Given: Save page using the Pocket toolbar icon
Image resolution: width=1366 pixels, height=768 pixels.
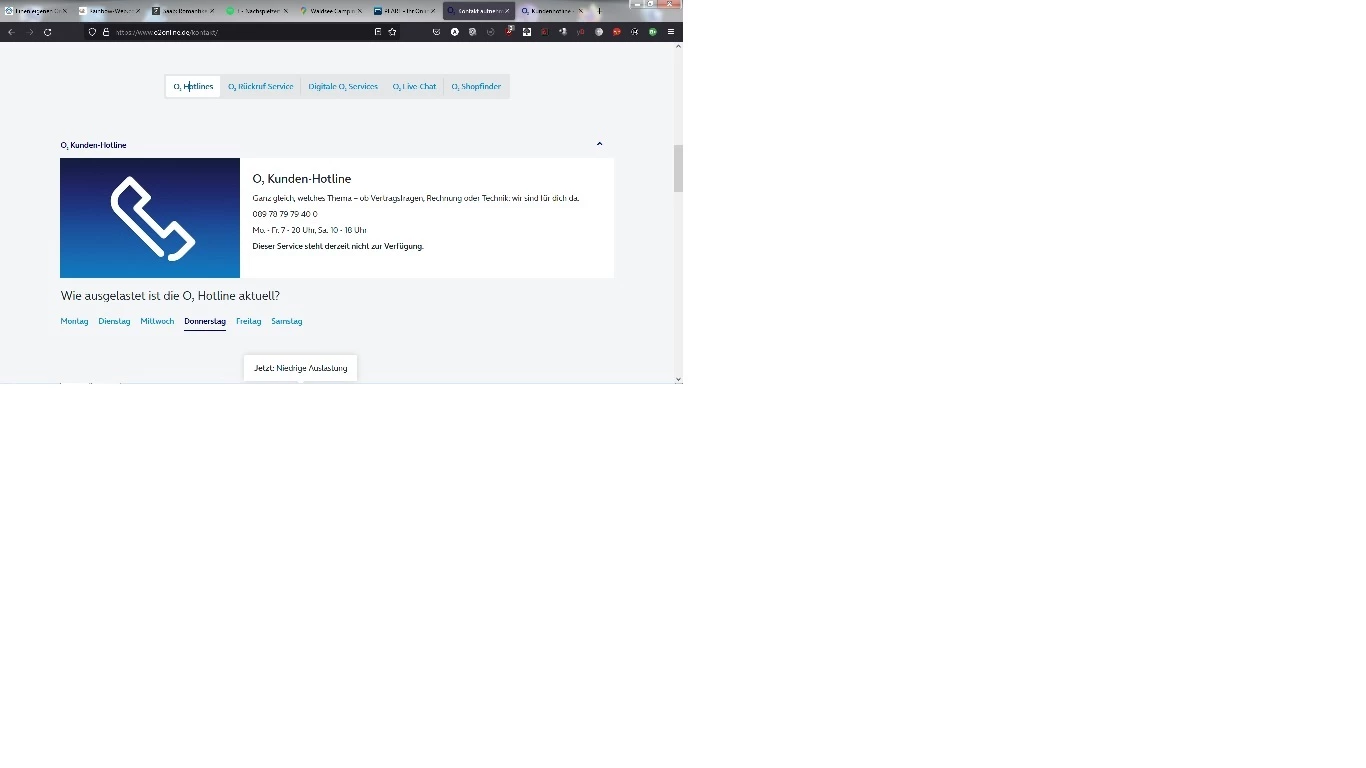Looking at the screenshot, I should click(x=436, y=32).
